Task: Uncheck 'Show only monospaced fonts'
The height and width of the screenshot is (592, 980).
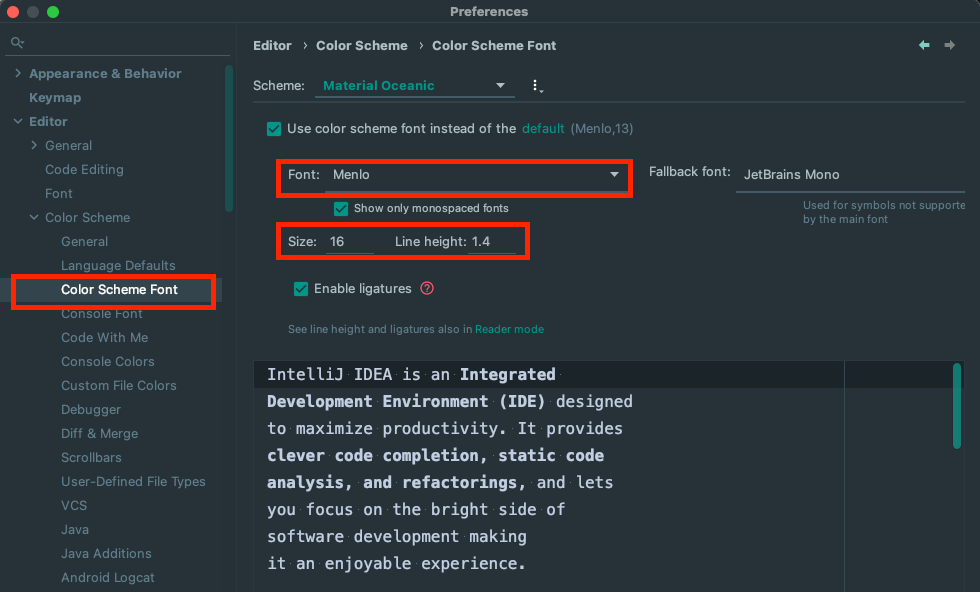Action: click(341, 209)
